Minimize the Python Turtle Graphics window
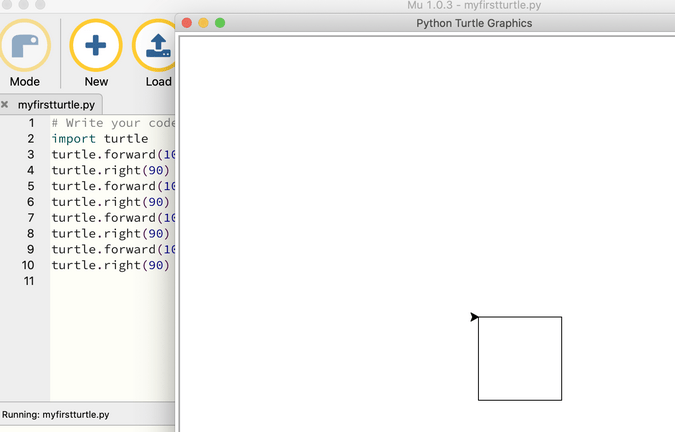The width and height of the screenshot is (675, 432). (x=203, y=23)
